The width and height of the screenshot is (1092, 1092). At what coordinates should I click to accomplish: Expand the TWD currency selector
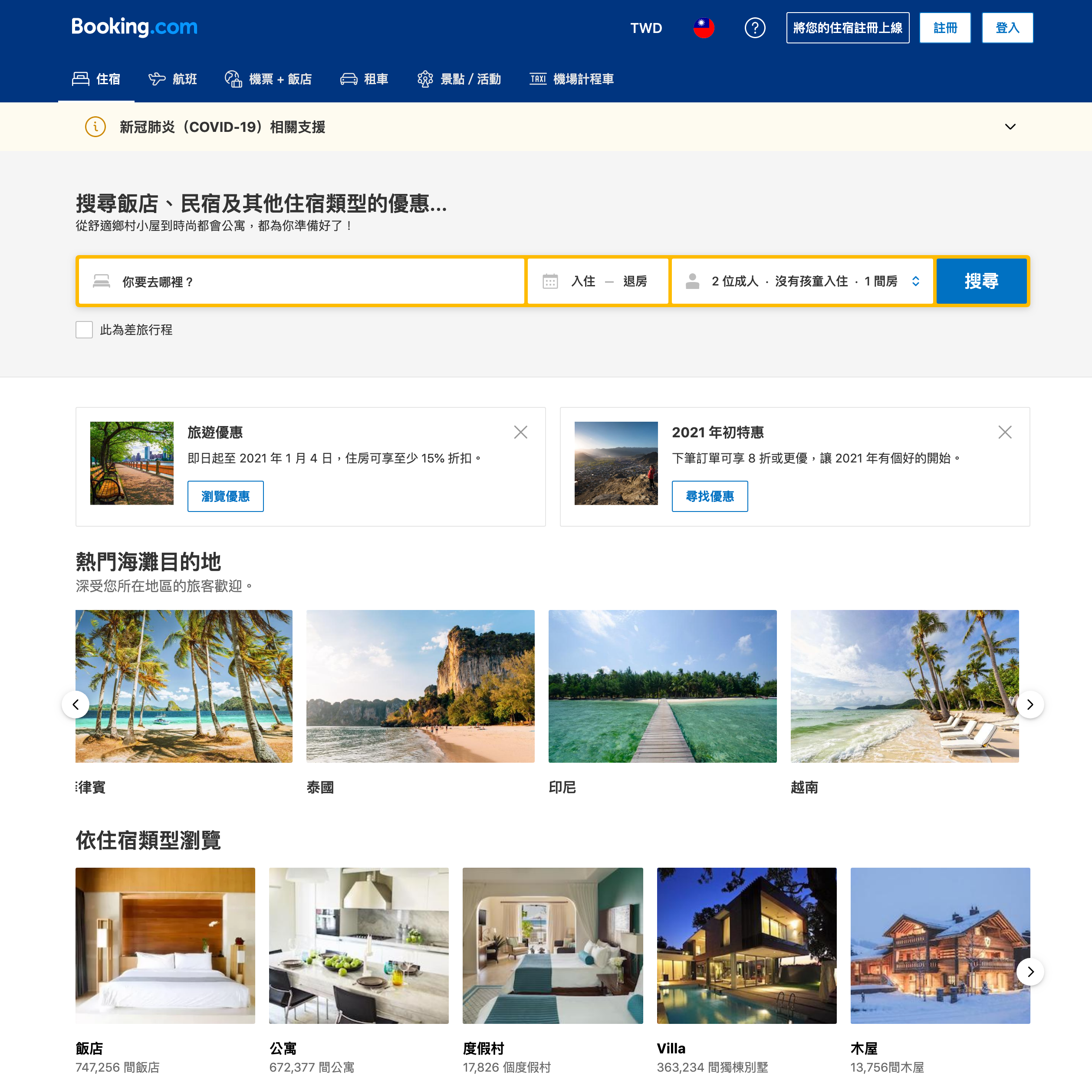[646, 26]
